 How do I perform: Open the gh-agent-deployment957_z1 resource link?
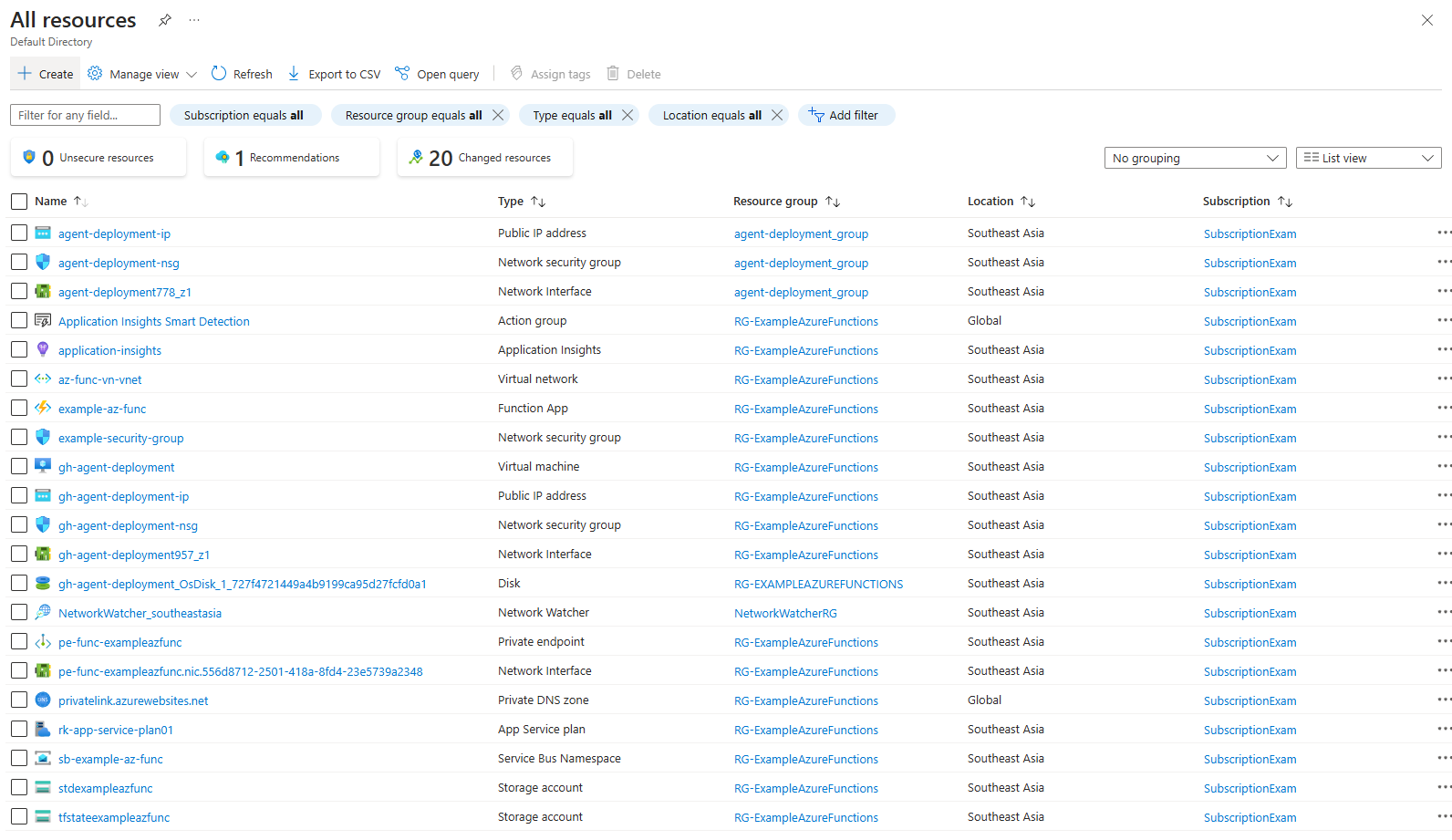point(134,555)
